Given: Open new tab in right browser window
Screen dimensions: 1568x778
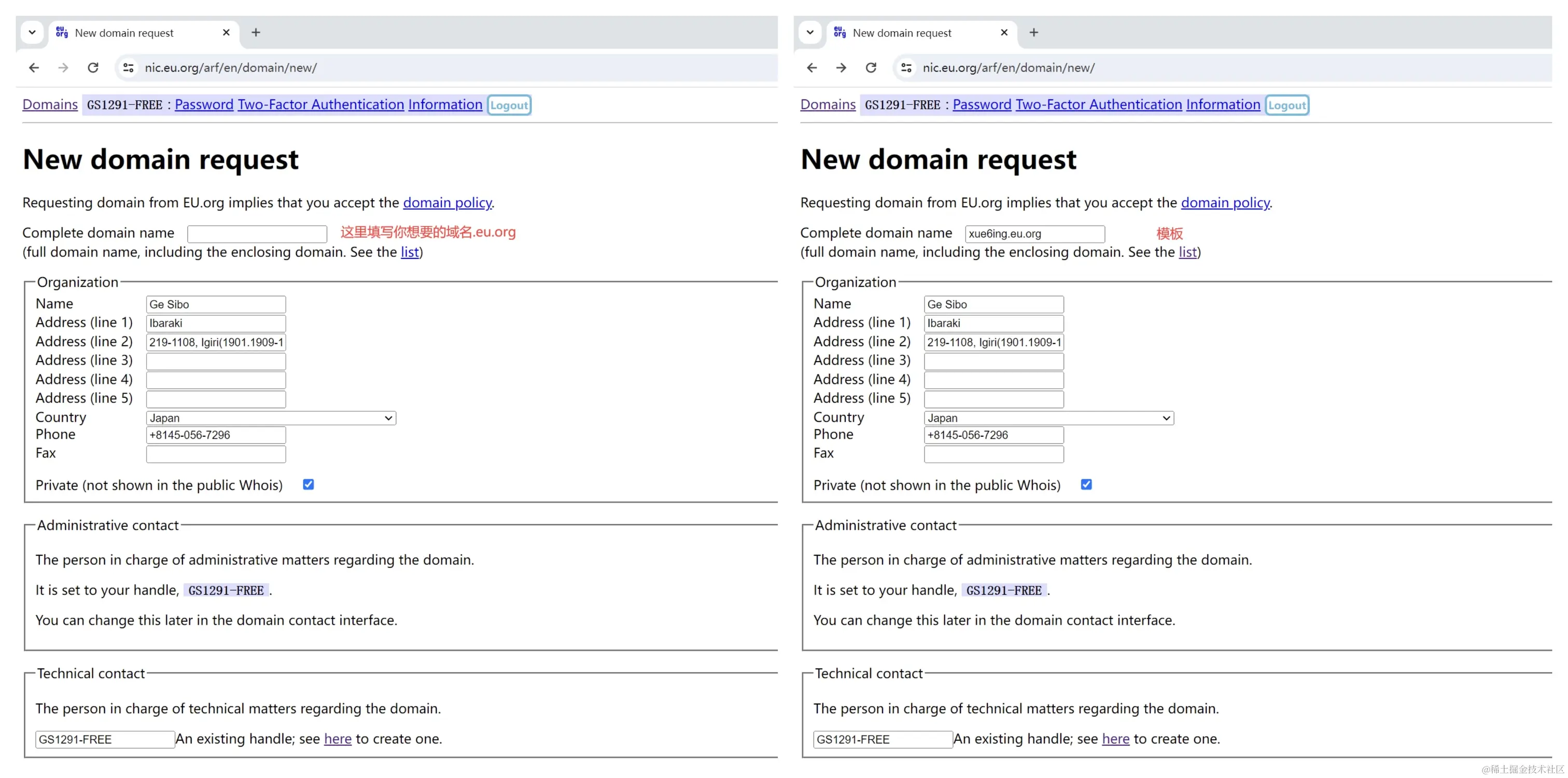Looking at the screenshot, I should tap(1033, 32).
